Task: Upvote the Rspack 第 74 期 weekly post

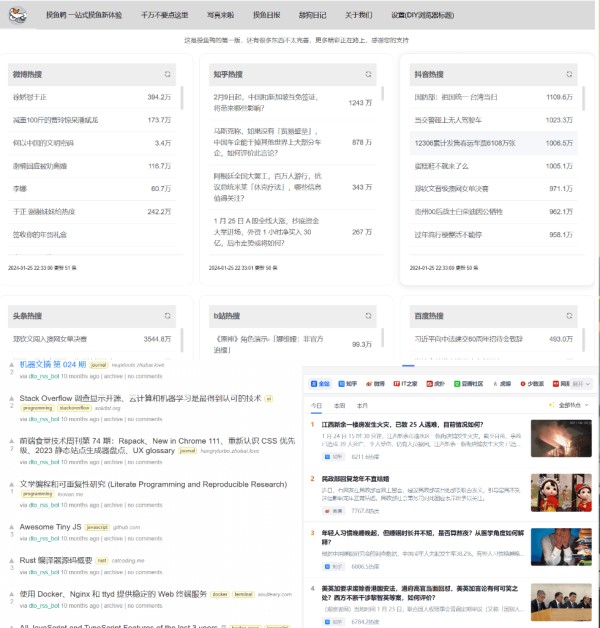Action: (12, 441)
